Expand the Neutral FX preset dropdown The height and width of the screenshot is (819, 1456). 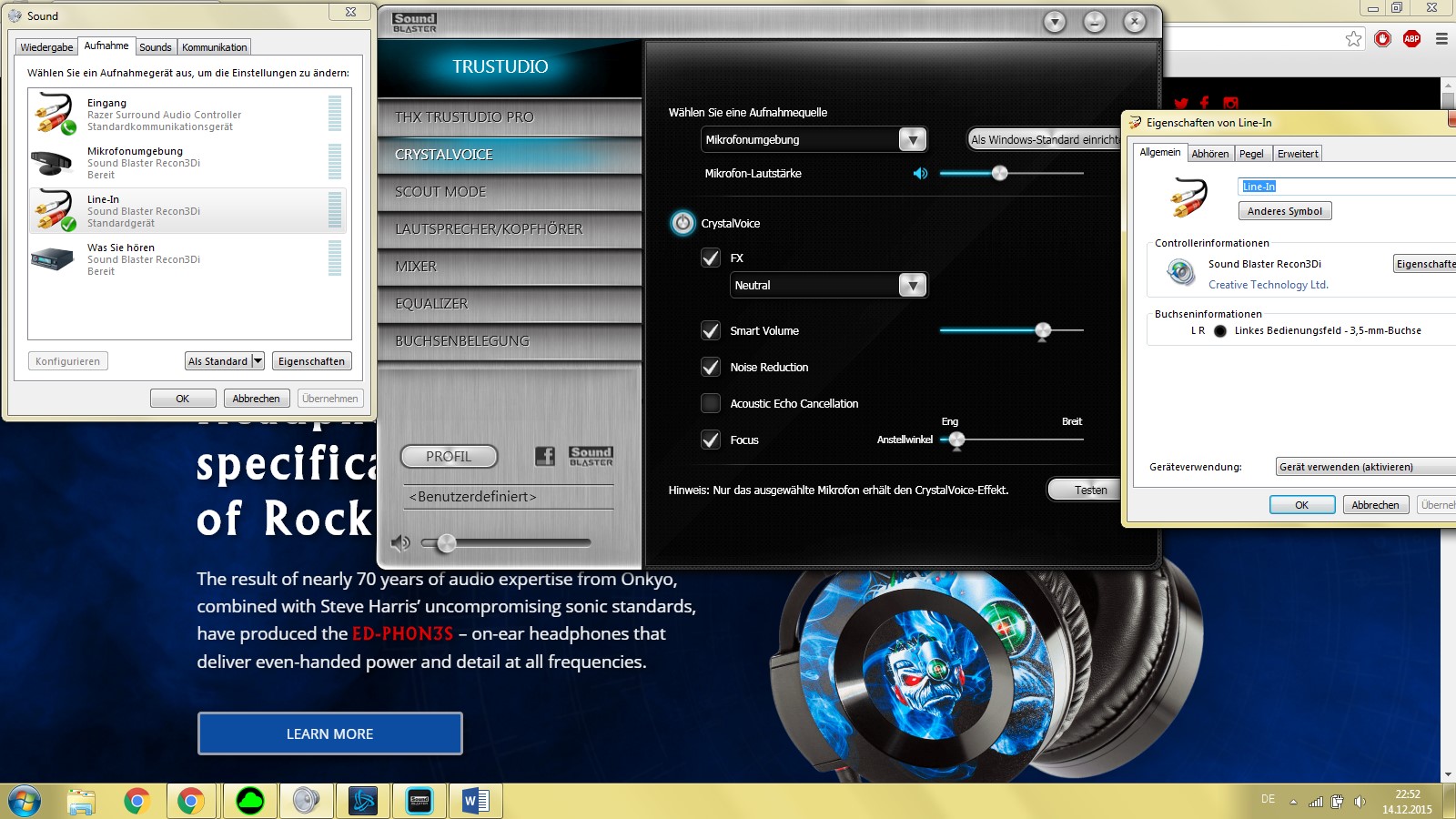(x=913, y=285)
